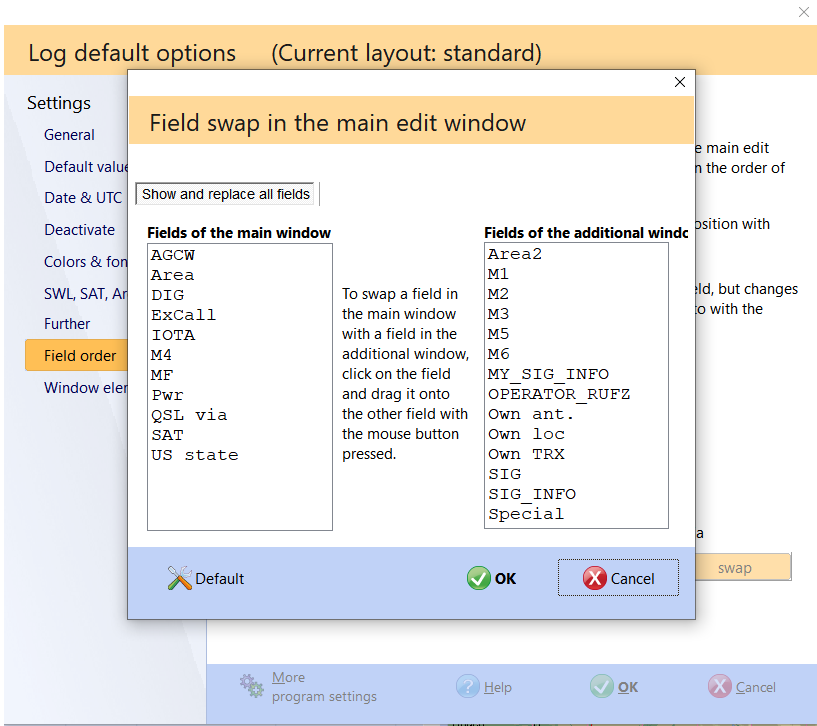This screenshot has height=726, width=817.
Task: Select MF in main window fields
Action: click(x=240, y=375)
